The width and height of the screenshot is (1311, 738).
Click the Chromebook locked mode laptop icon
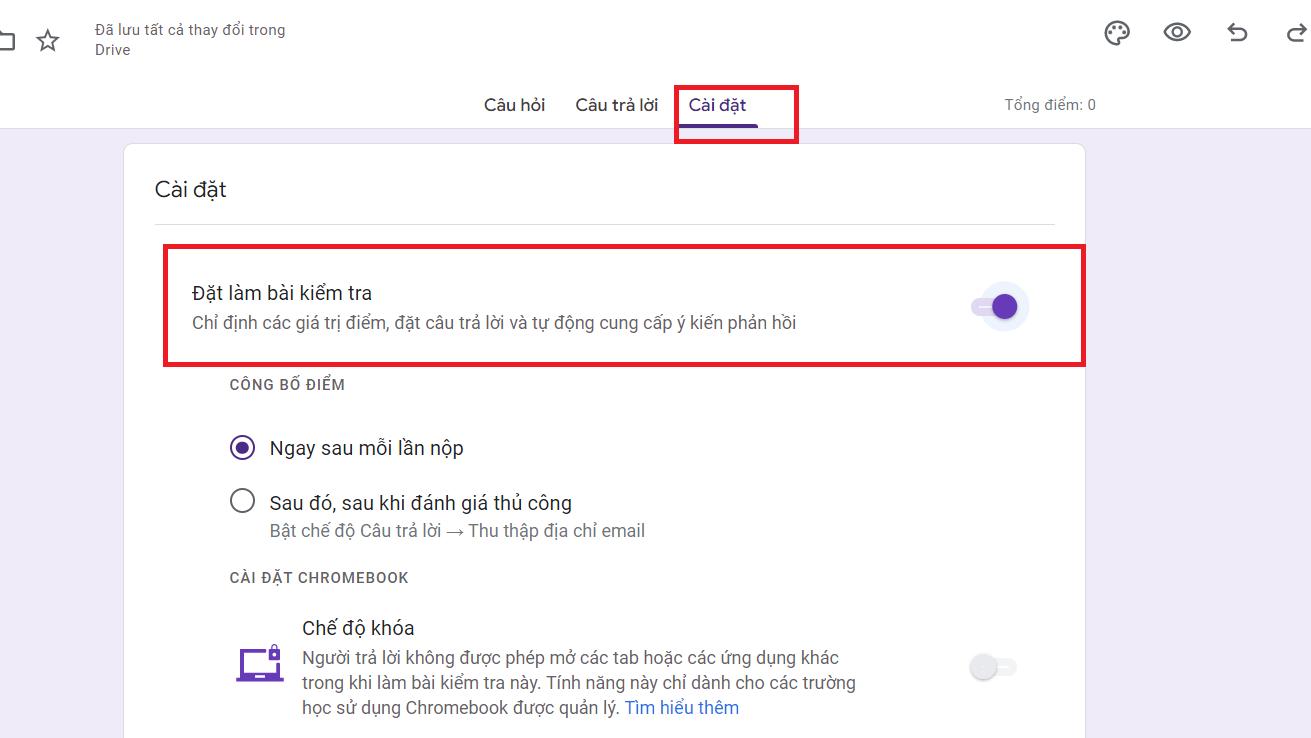point(260,664)
